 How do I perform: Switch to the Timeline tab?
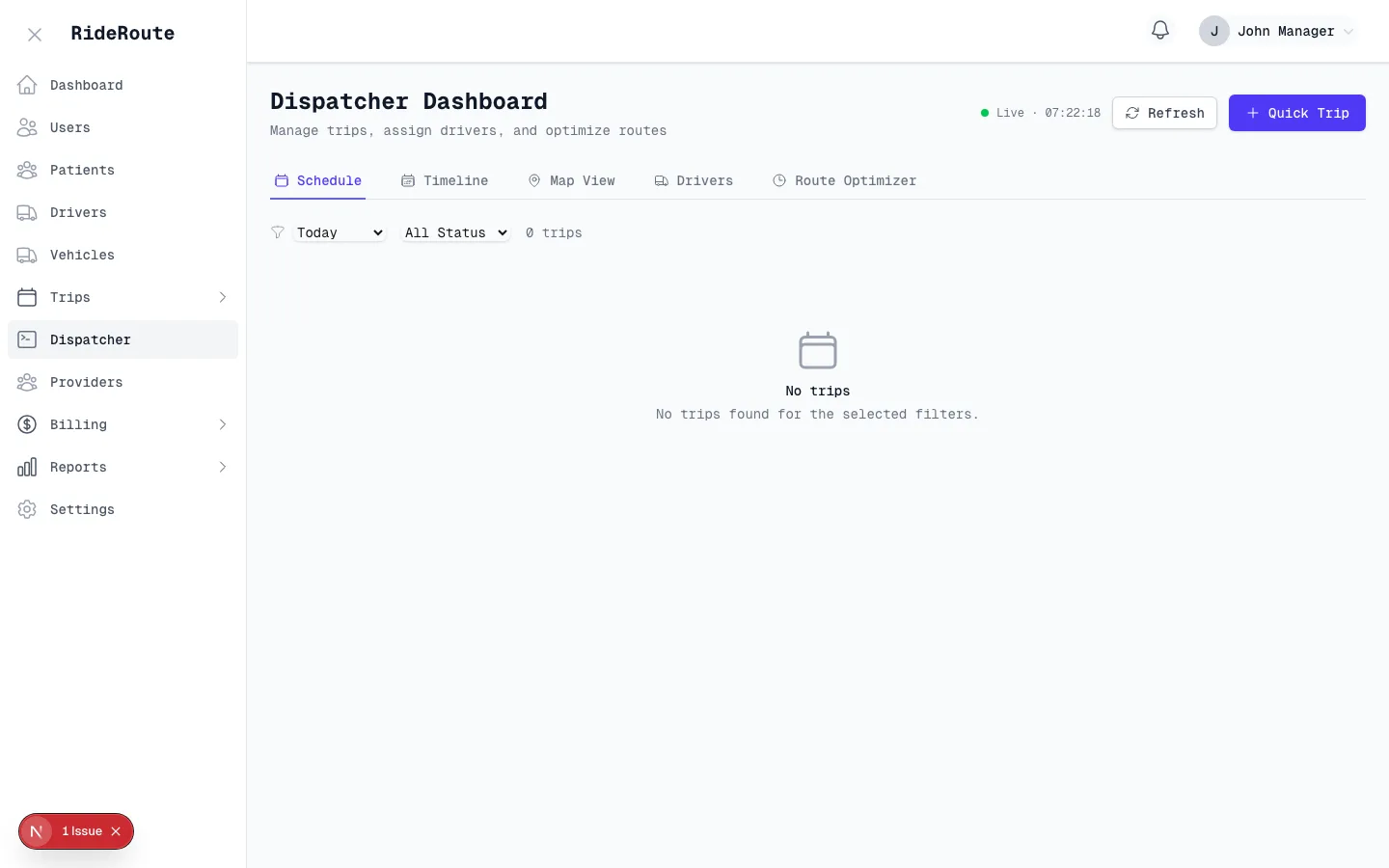(x=445, y=180)
